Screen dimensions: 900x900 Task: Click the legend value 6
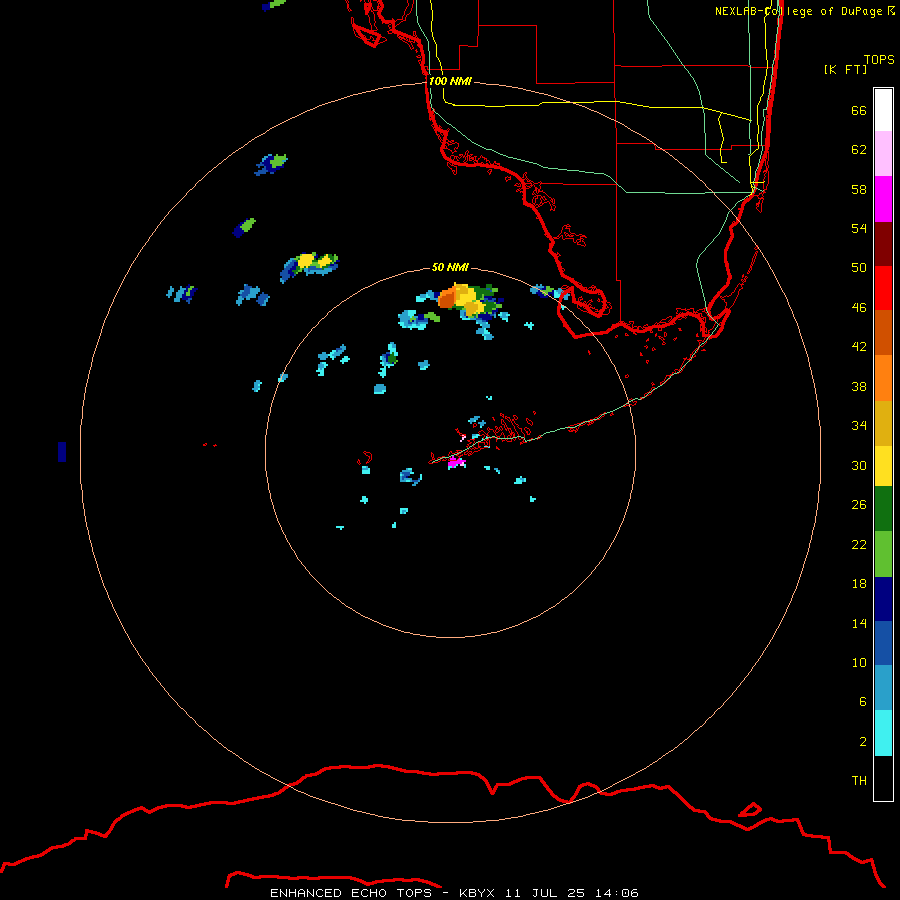[x=863, y=702]
